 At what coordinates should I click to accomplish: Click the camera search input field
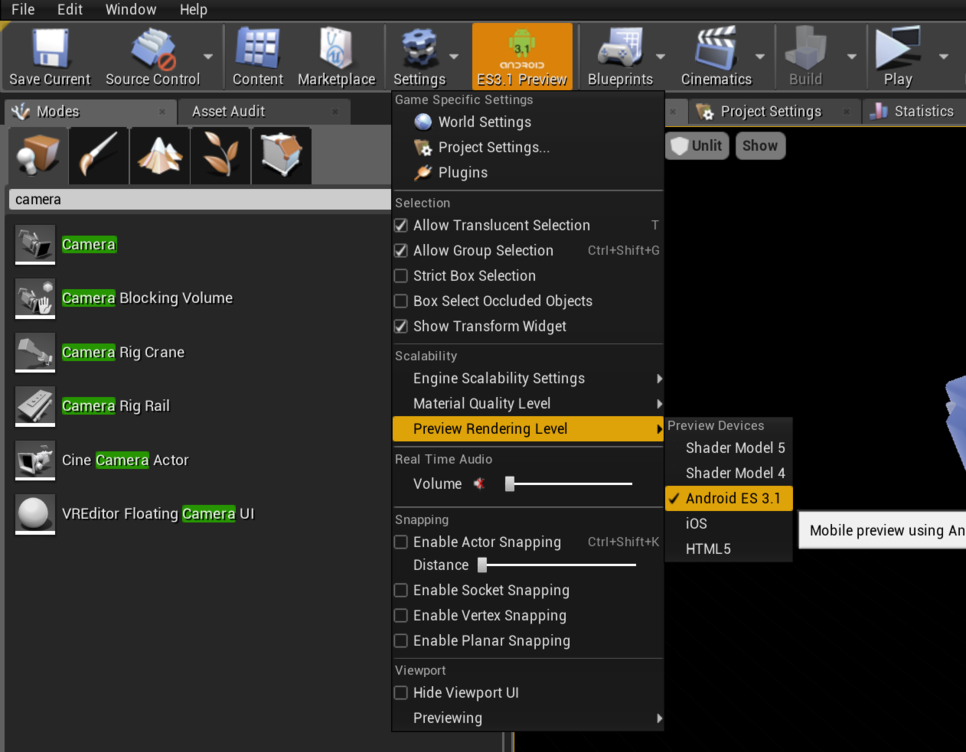tap(200, 200)
